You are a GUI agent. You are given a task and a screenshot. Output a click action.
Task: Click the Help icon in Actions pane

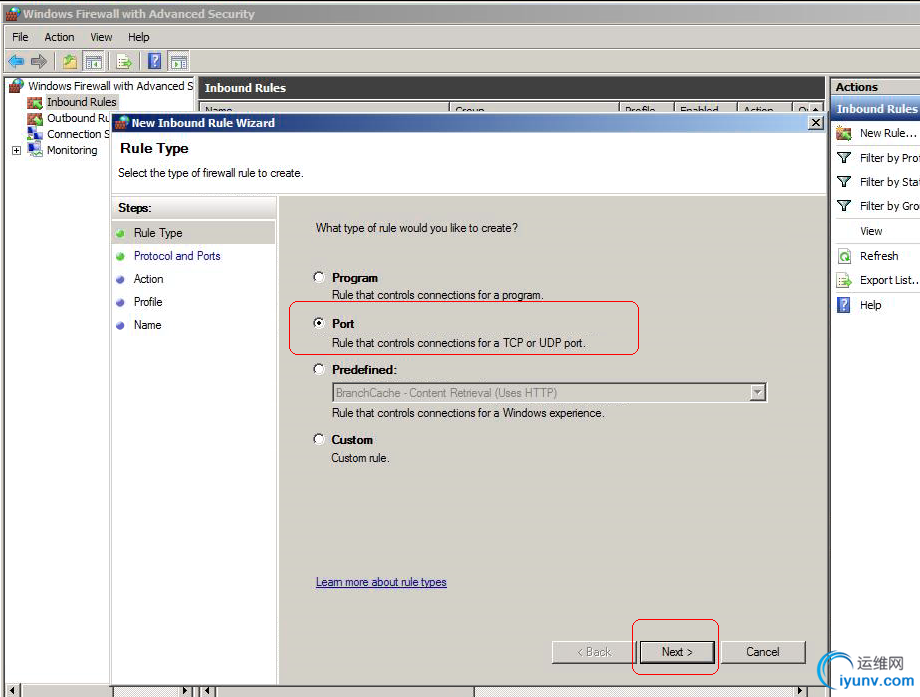tap(843, 305)
